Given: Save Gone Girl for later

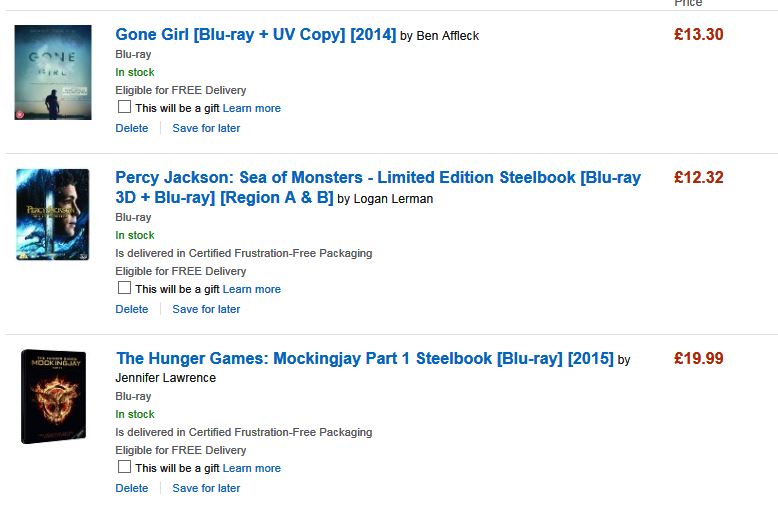Looking at the screenshot, I should (x=206, y=128).
